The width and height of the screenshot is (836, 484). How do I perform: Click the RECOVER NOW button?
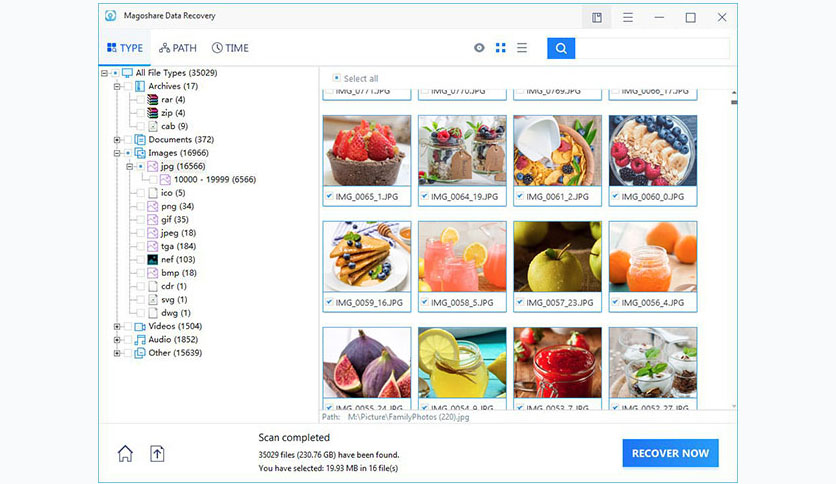670,453
